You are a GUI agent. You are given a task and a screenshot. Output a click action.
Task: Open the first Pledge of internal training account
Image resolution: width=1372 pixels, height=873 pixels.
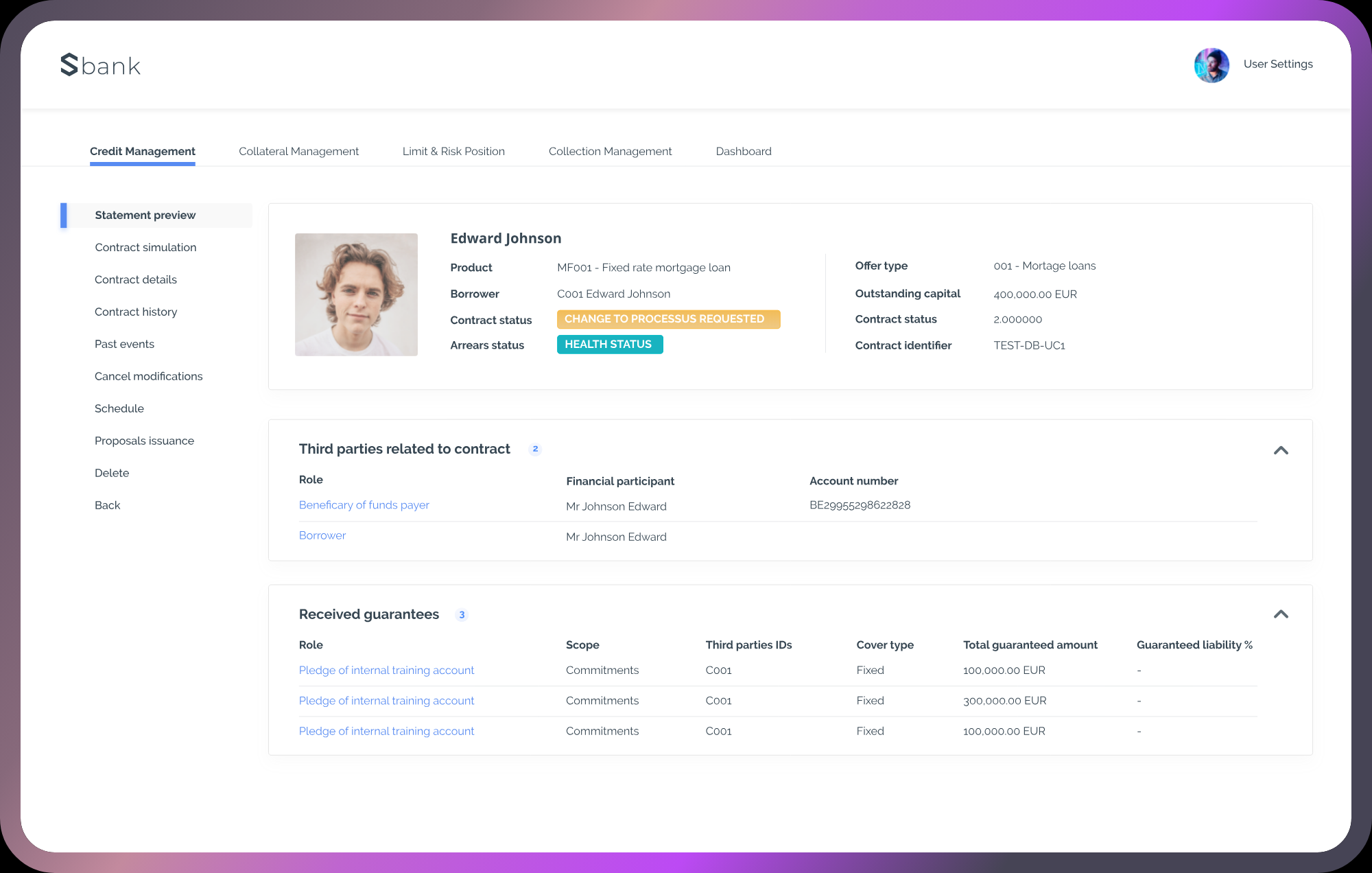pyautogui.click(x=386, y=670)
